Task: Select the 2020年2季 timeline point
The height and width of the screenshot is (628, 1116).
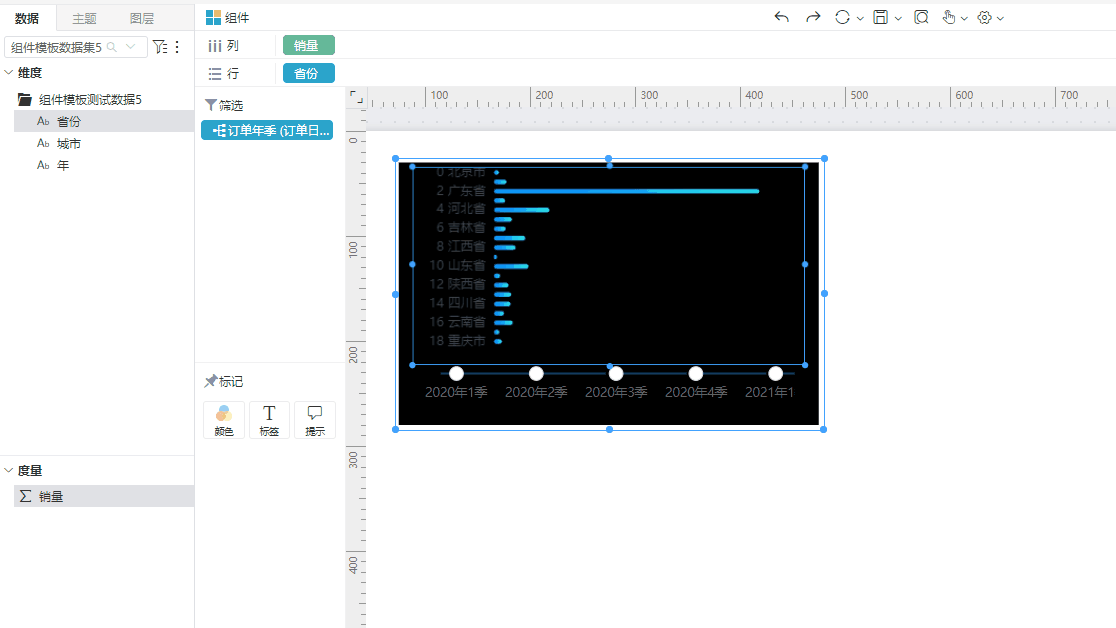Action: click(536, 373)
